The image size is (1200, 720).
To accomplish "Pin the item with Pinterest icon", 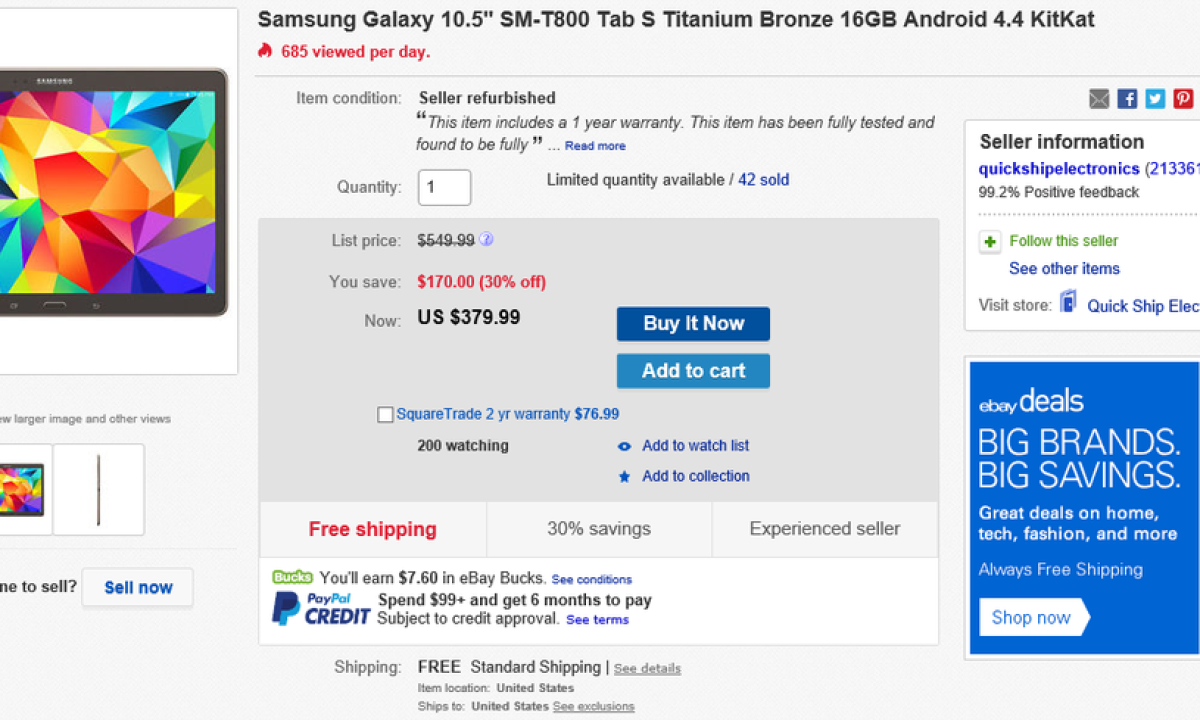I will pos(1183,98).
